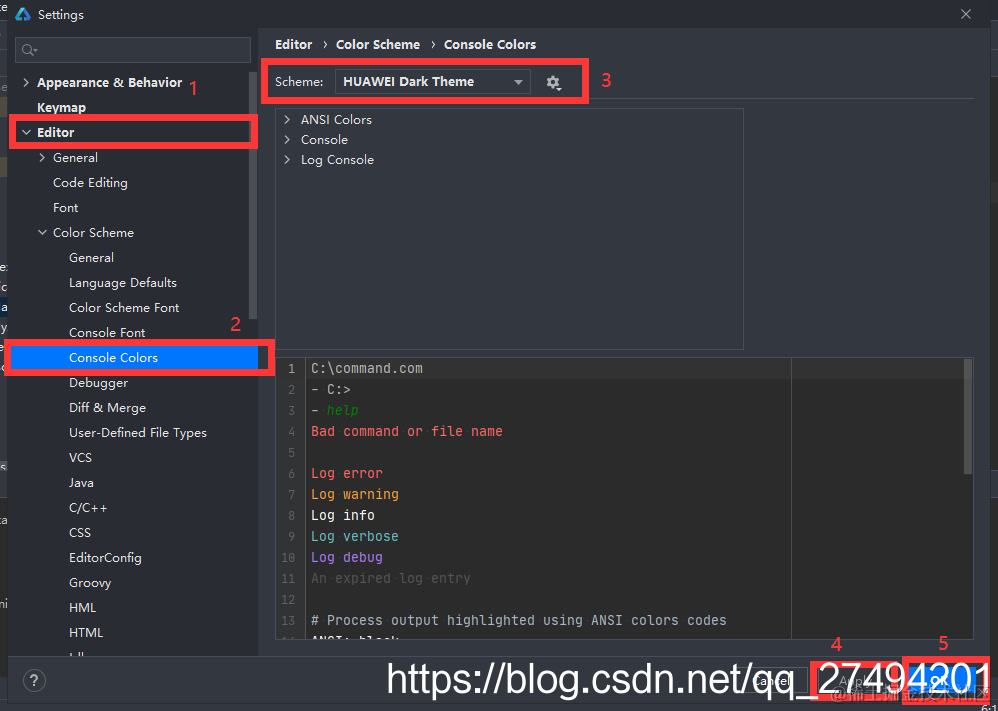Select Code Editing settings page
Screen dimensions: 998x711
point(90,183)
